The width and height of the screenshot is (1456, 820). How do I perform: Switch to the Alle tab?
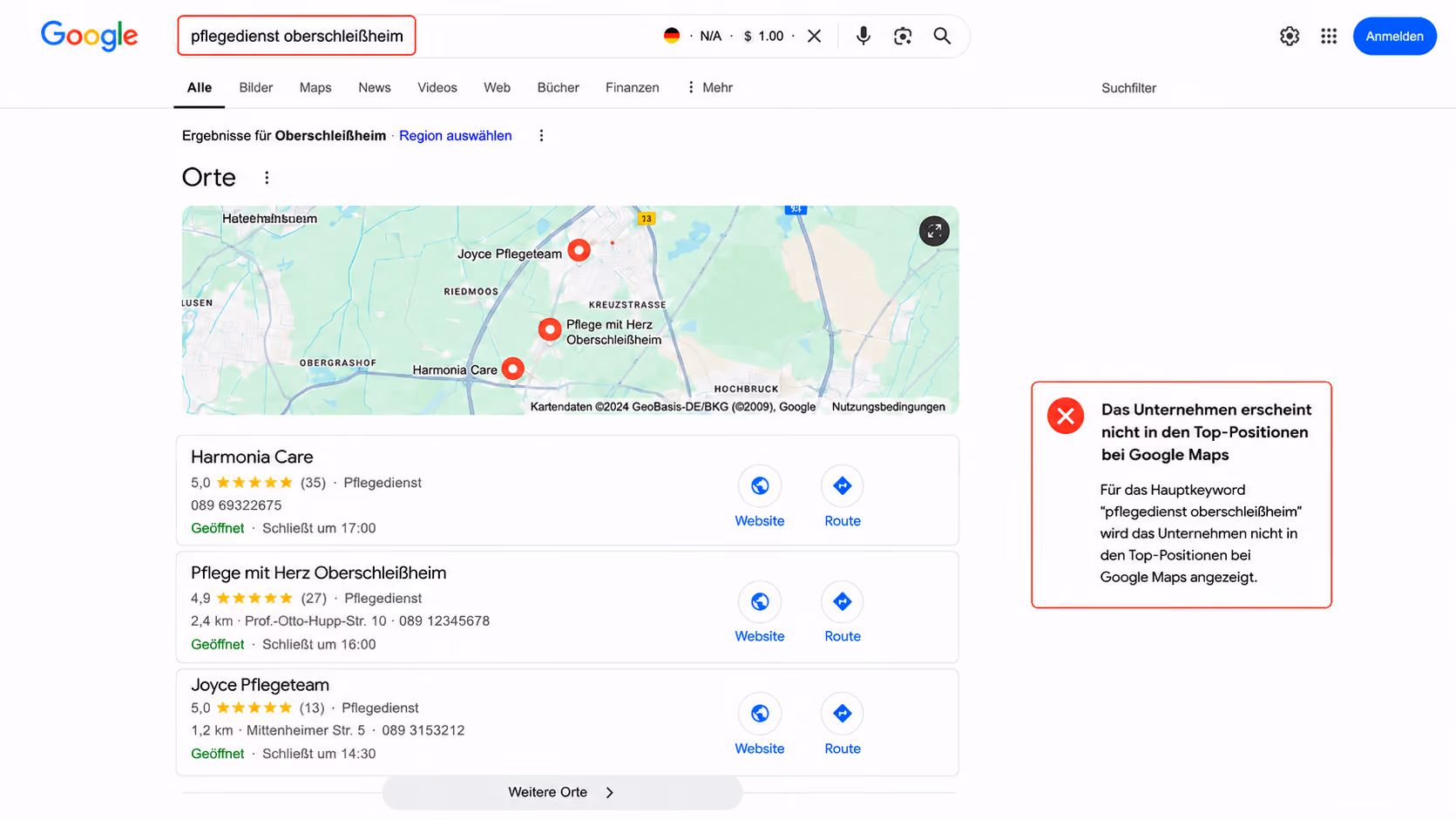pyautogui.click(x=200, y=87)
